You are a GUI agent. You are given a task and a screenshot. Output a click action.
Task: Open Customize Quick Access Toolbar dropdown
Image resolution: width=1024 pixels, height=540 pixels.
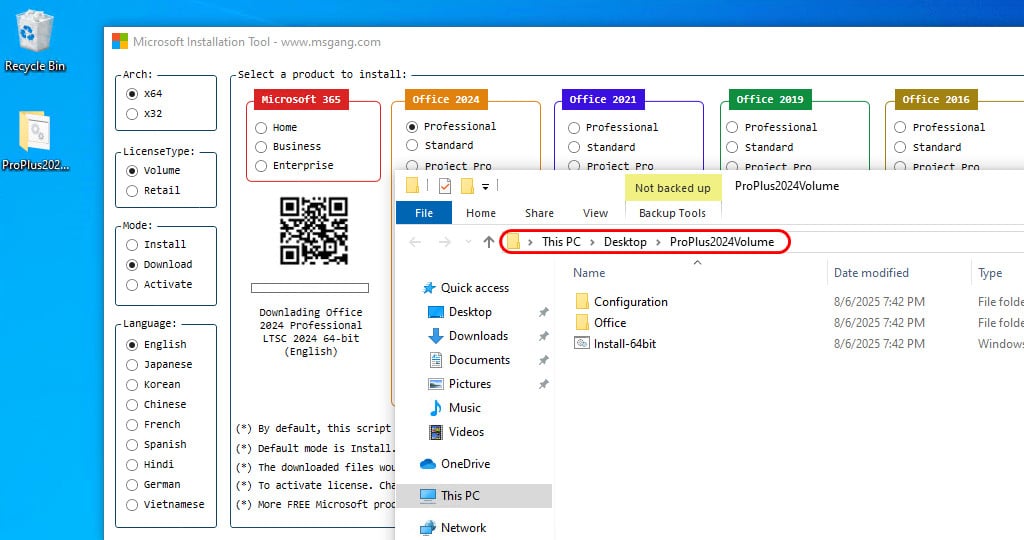(485, 187)
